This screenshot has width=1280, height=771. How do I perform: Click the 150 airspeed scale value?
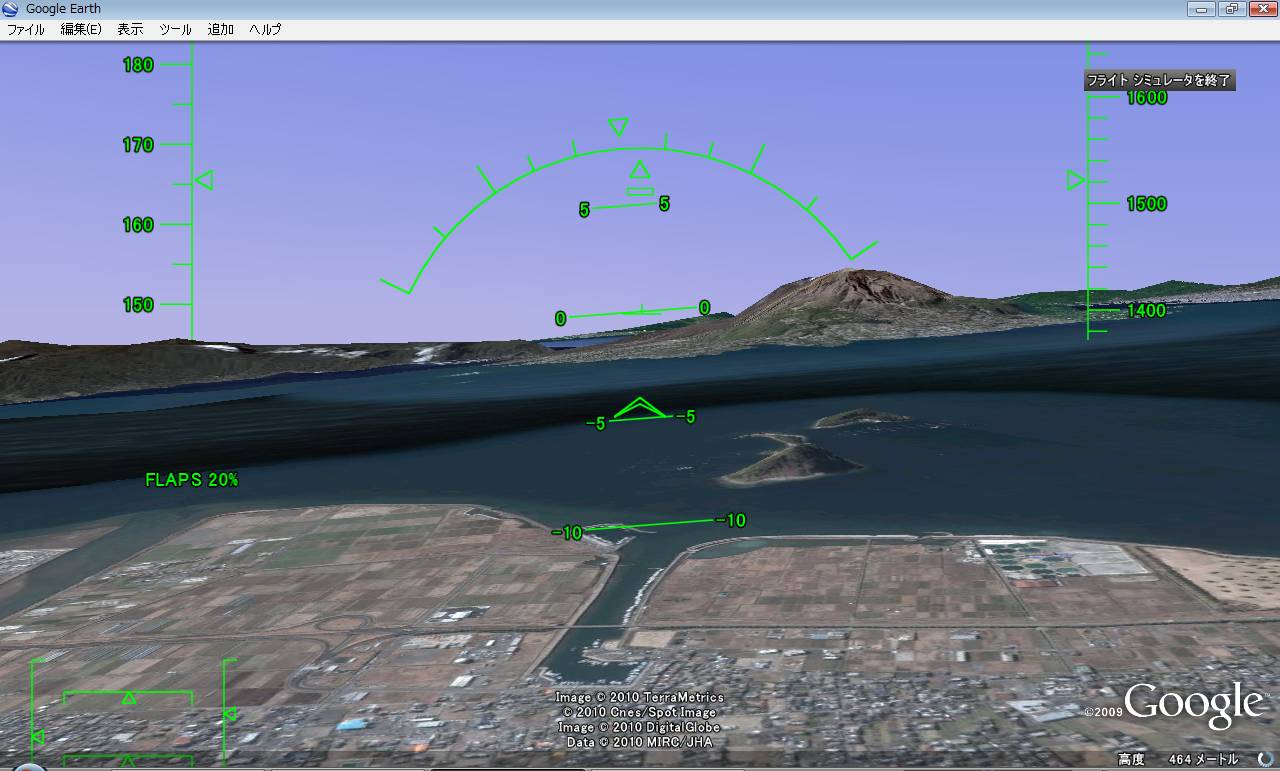138,305
